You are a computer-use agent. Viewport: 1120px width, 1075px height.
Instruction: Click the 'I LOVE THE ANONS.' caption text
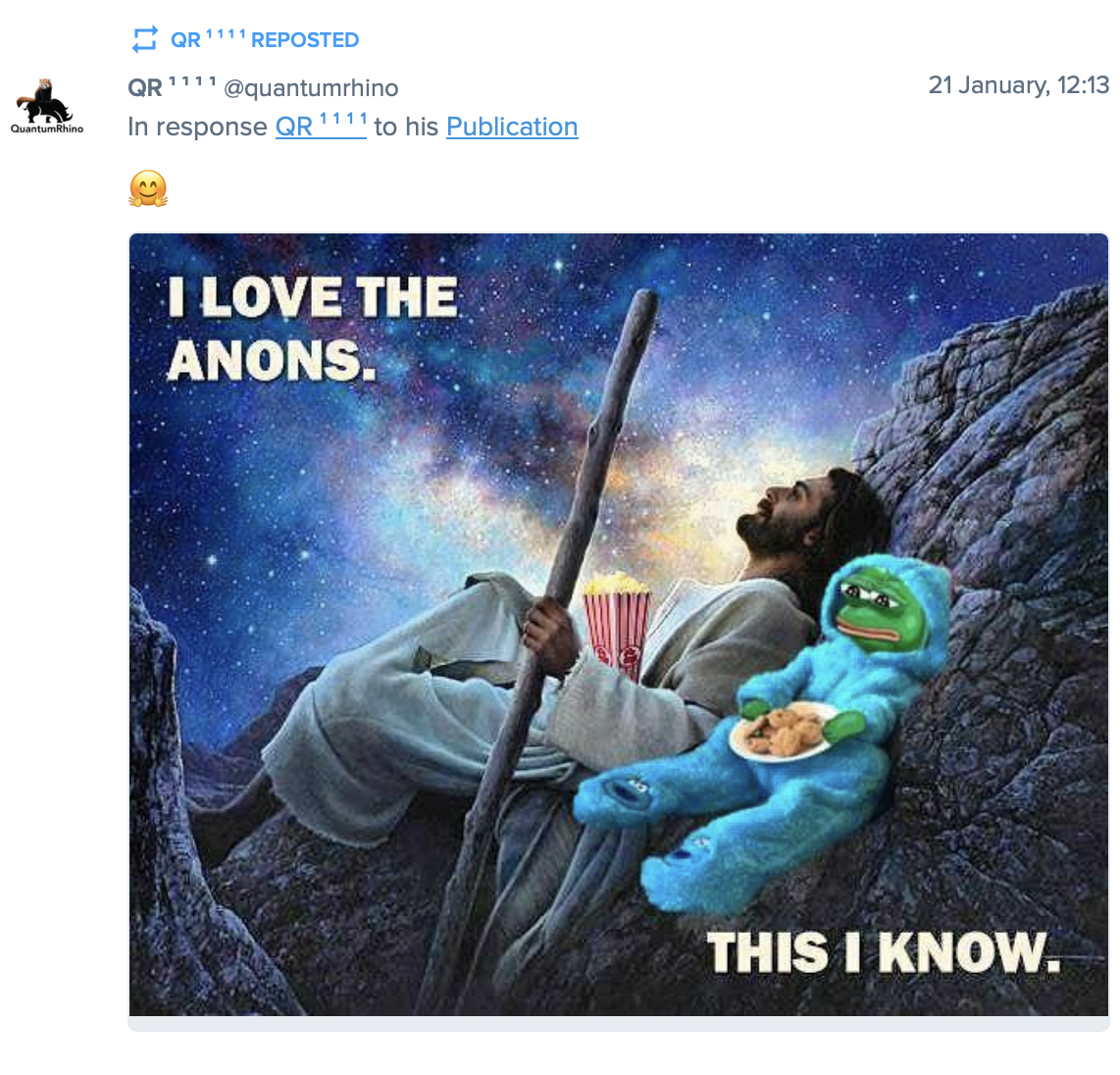click(x=312, y=329)
